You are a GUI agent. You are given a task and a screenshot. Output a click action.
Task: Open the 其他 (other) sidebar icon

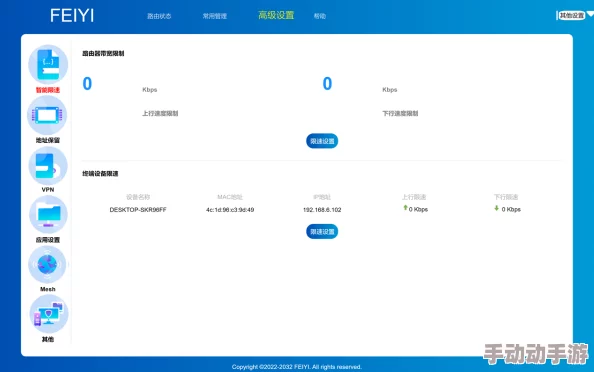pos(49,314)
